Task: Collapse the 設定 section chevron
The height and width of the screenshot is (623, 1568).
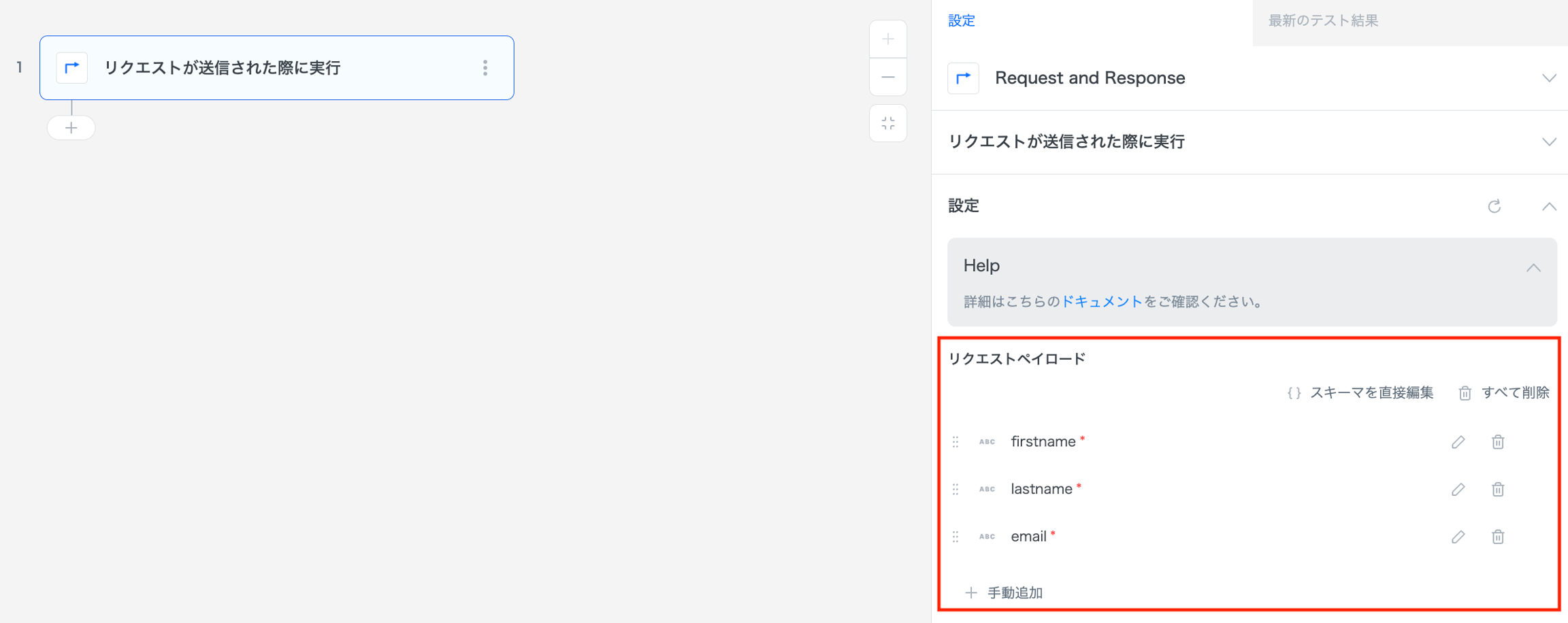Action: click(1549, 206)
